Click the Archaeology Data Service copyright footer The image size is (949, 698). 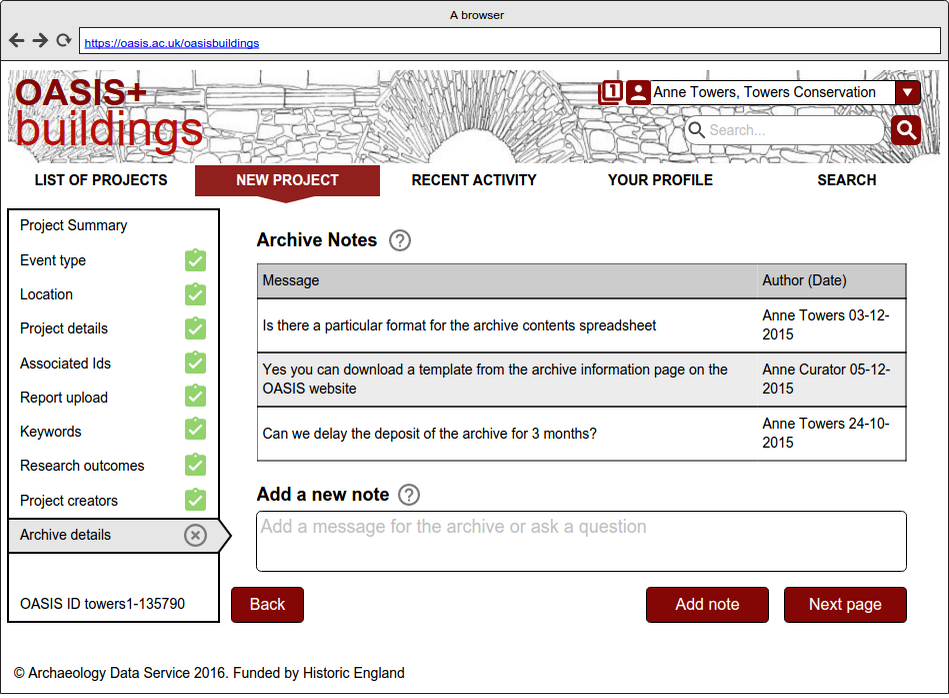(209, 673)
